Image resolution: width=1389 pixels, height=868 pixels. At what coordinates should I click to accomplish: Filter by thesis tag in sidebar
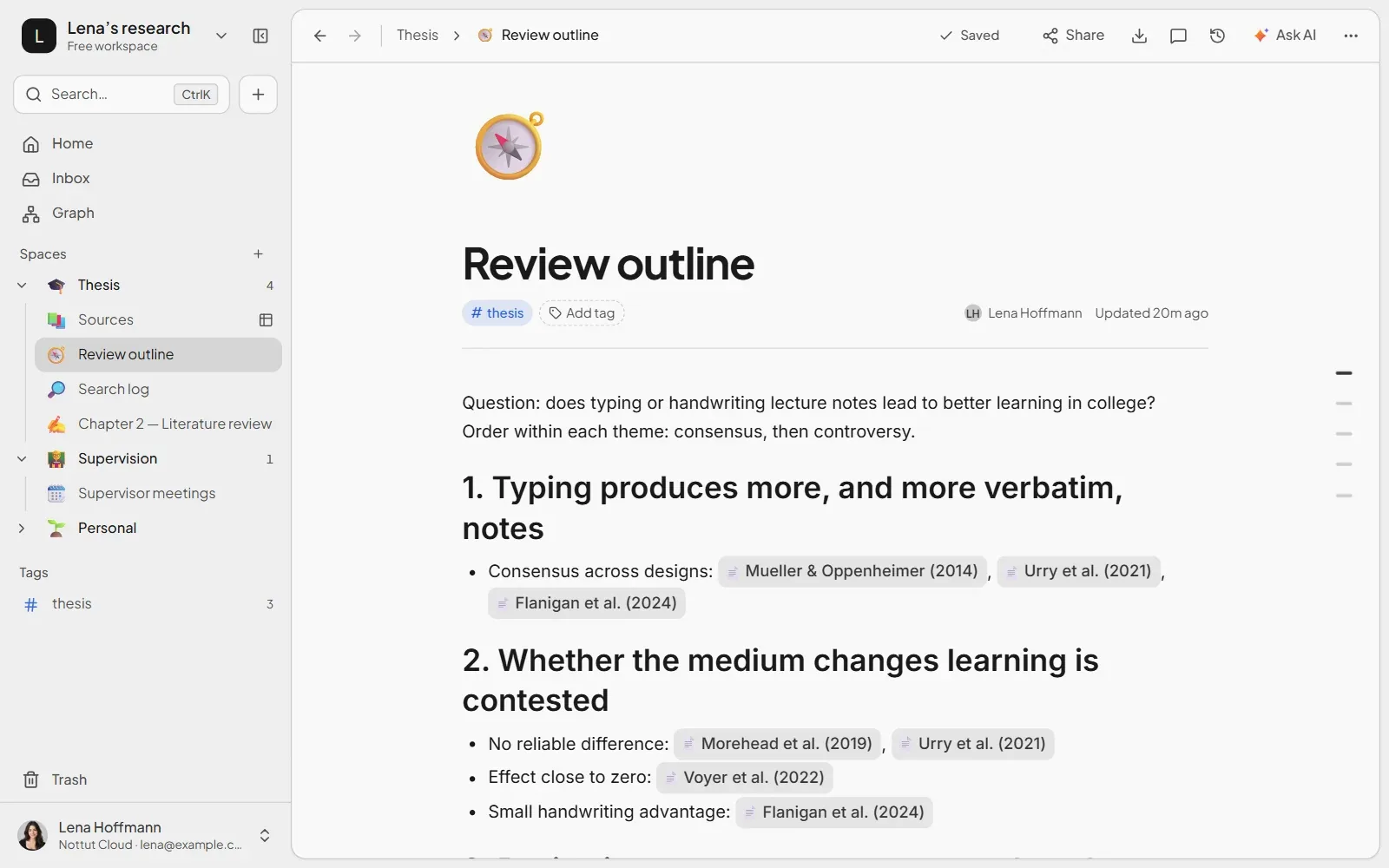[x=148, y=603]
